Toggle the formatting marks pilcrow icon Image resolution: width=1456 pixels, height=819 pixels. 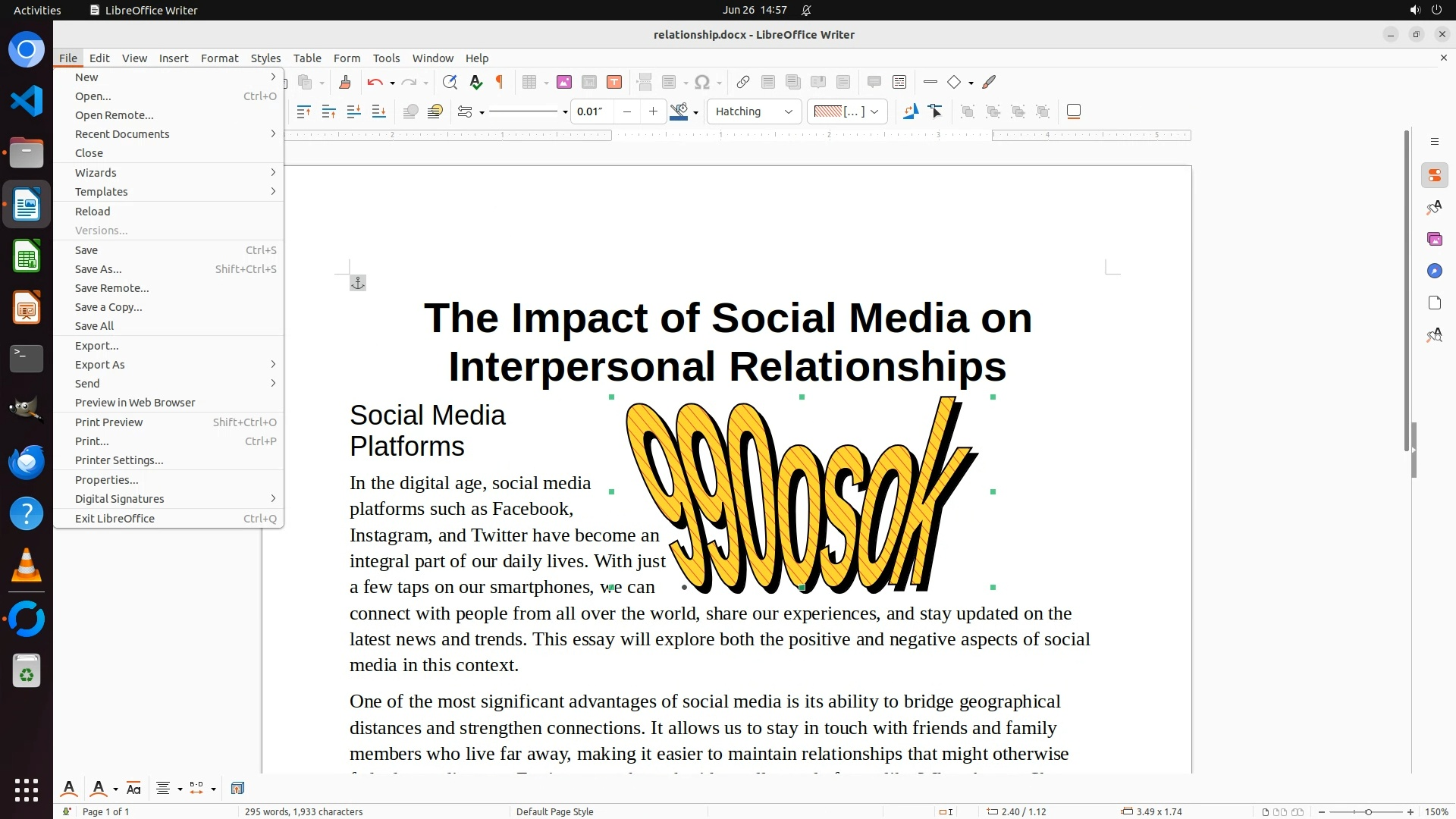point(499,83)
